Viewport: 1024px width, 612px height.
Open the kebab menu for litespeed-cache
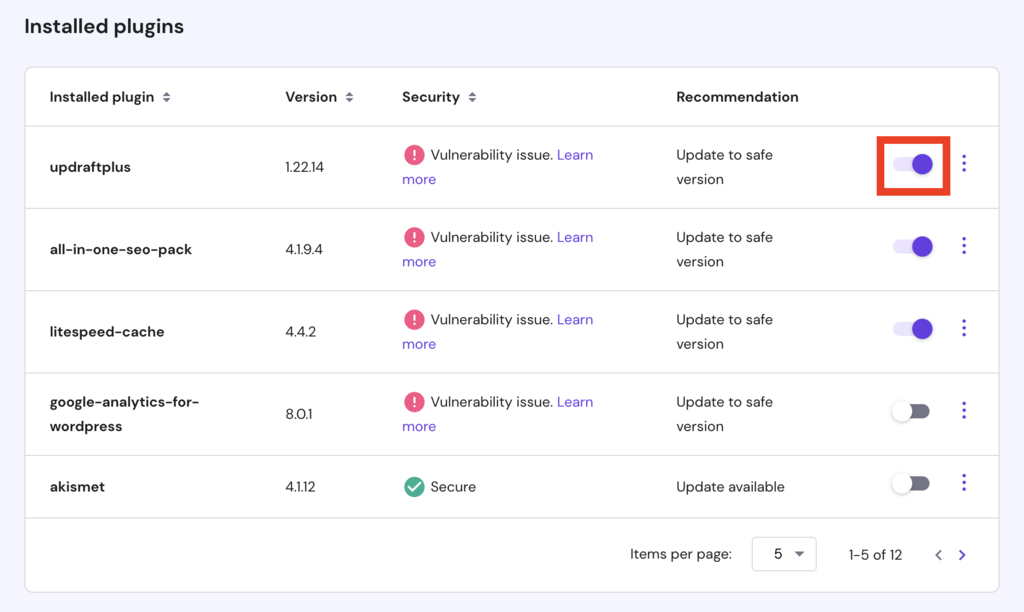click(x=964, y=328)
